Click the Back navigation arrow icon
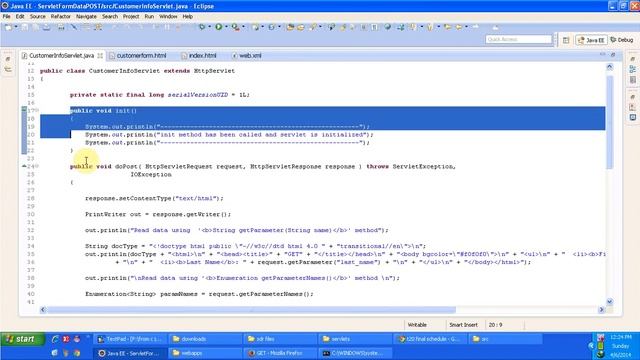 458,27
